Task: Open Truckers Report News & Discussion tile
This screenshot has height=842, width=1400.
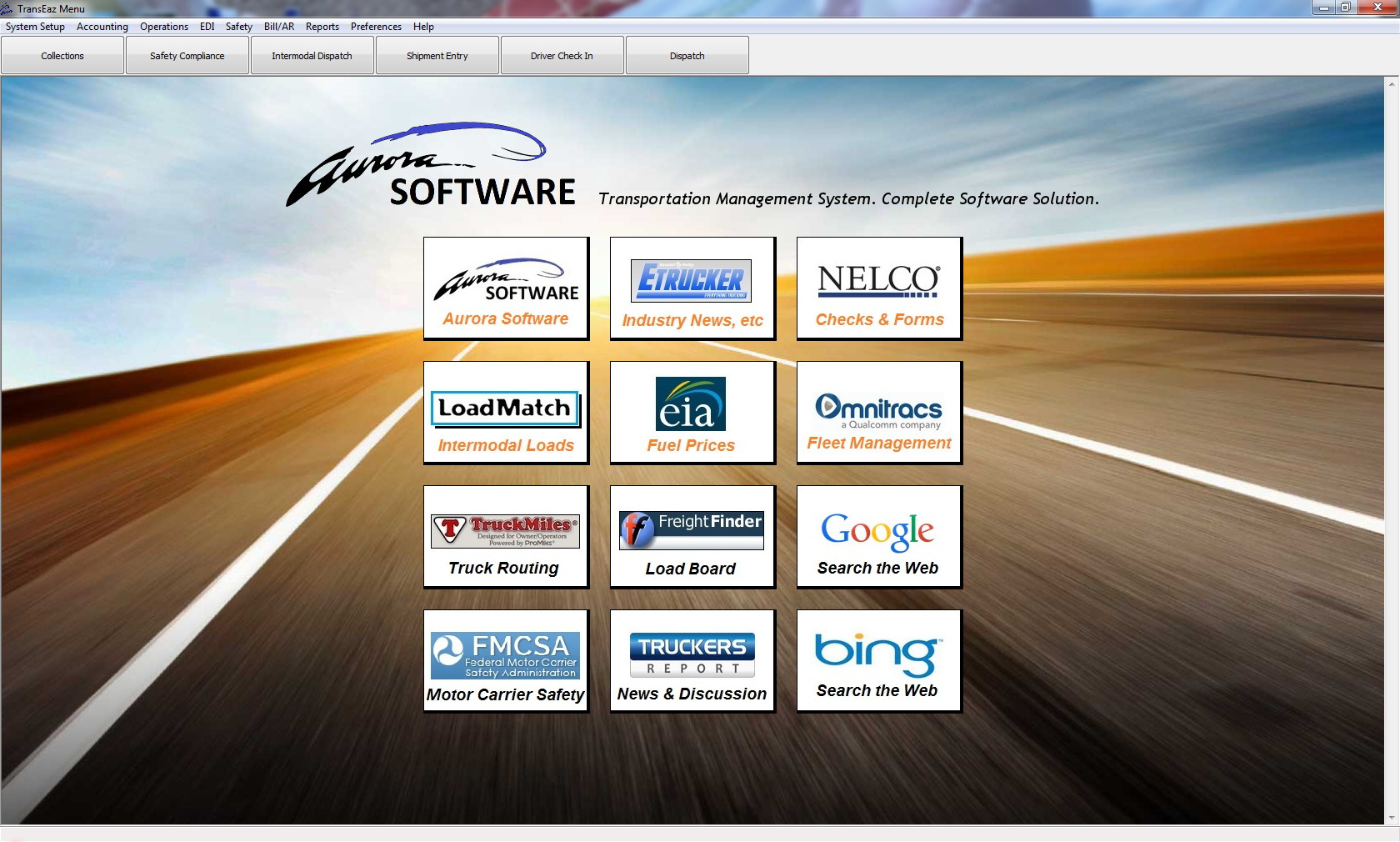Action: tap(692, 661)
